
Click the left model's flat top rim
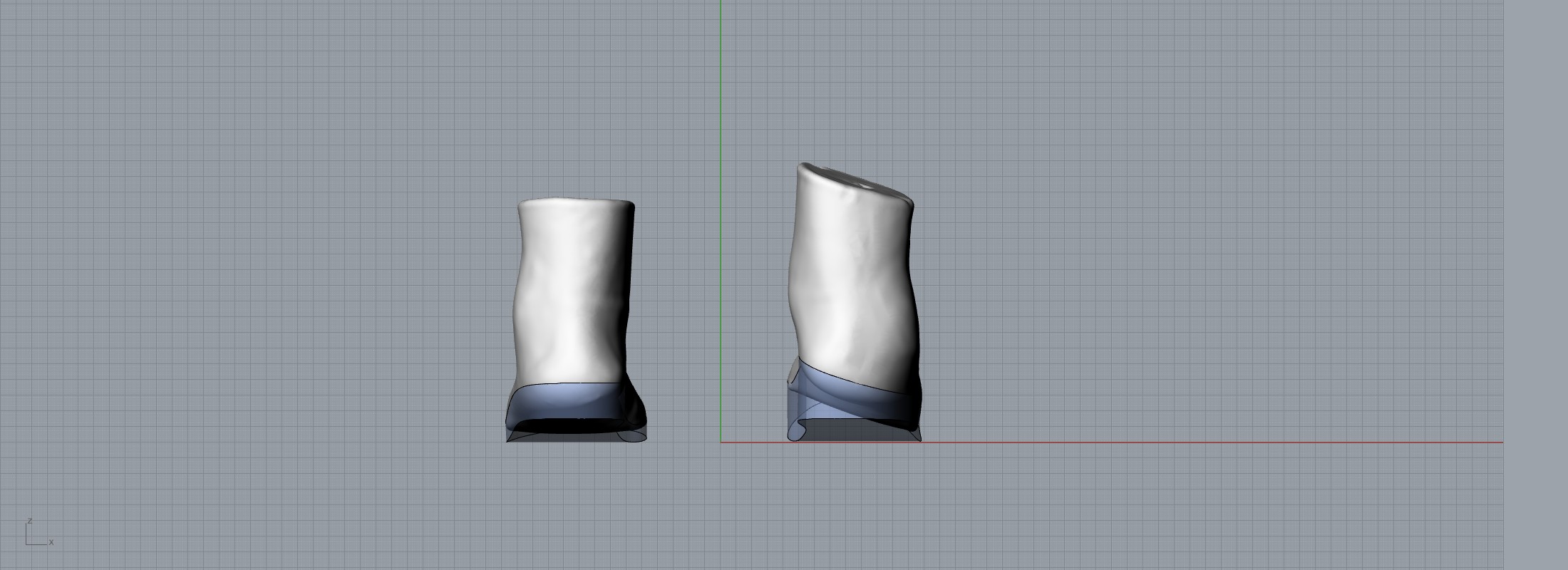[576, 203]
